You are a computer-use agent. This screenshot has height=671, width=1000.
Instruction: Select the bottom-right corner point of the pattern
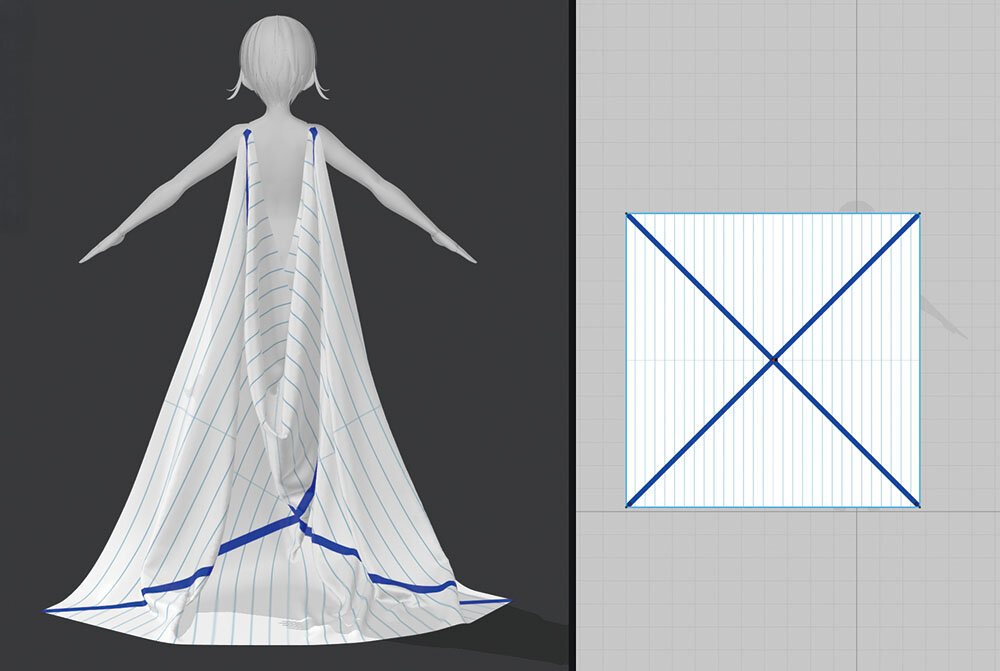919,506
